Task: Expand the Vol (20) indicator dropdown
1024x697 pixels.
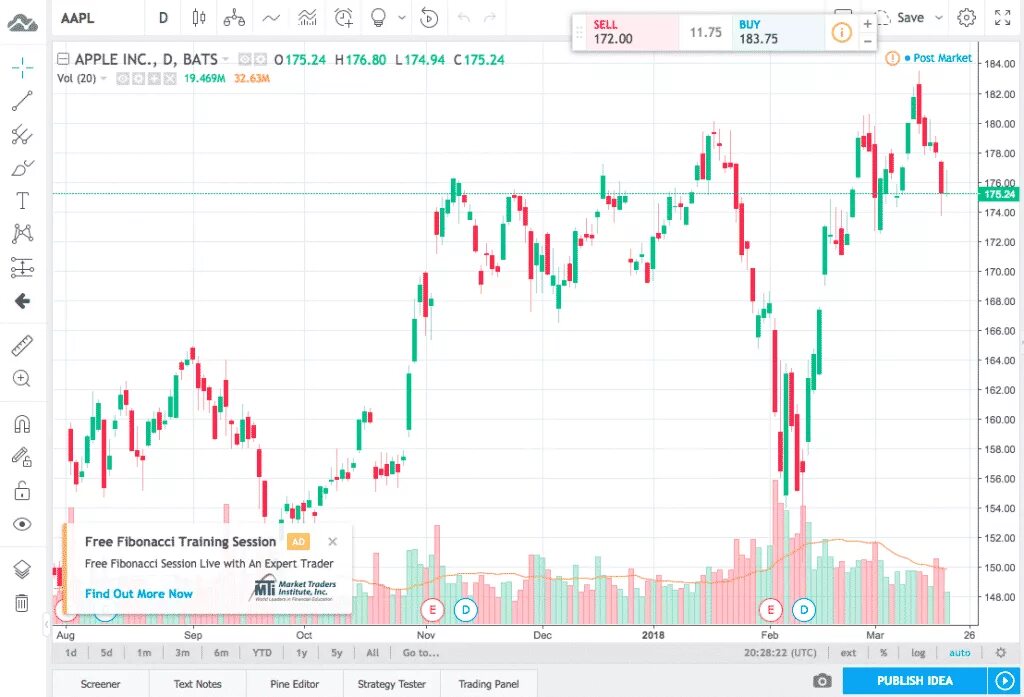Action: pyautogui.click(x=103, y=78)
